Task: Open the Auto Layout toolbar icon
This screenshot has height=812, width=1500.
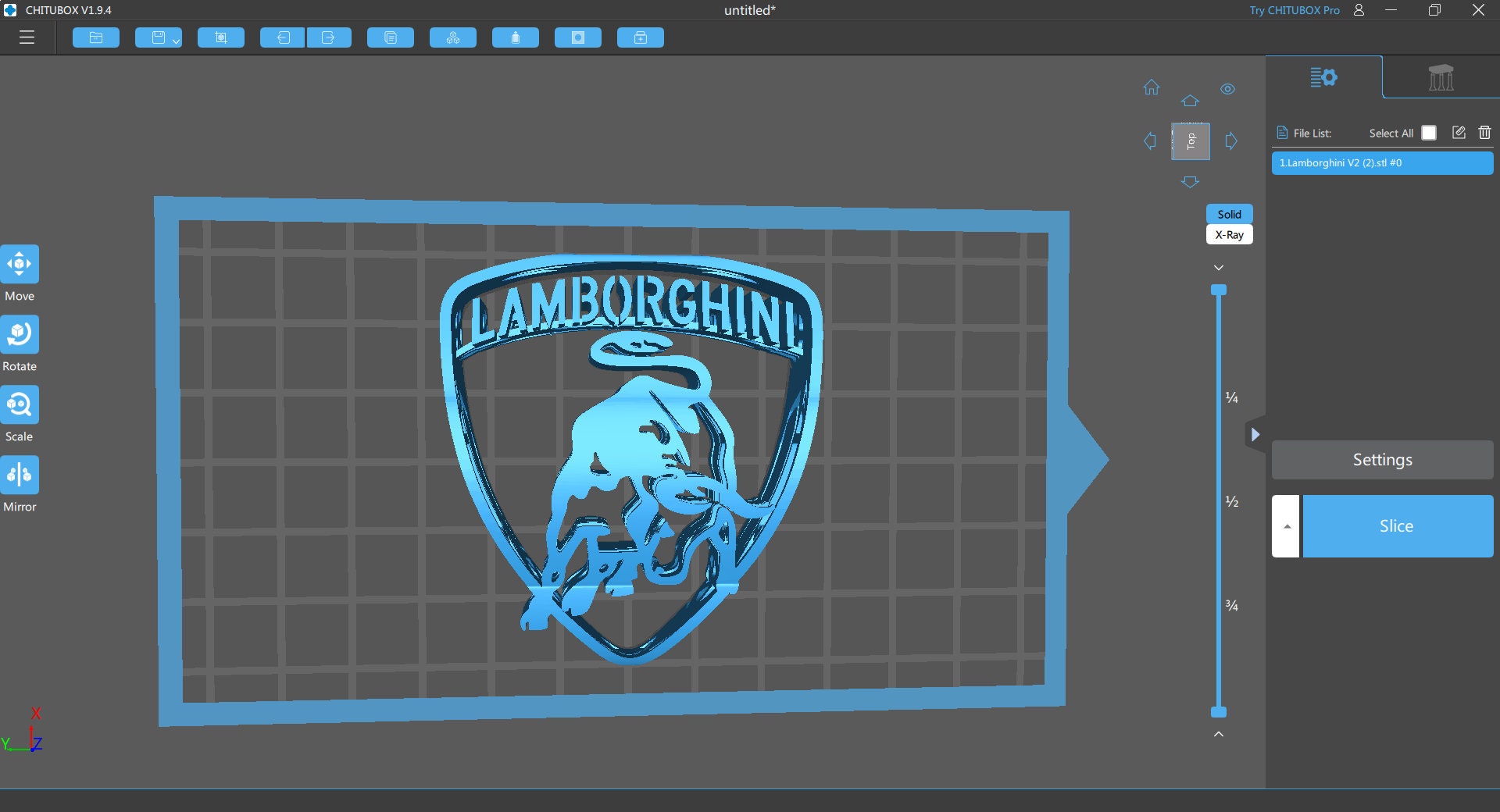Action: click(x=452, y=37)
